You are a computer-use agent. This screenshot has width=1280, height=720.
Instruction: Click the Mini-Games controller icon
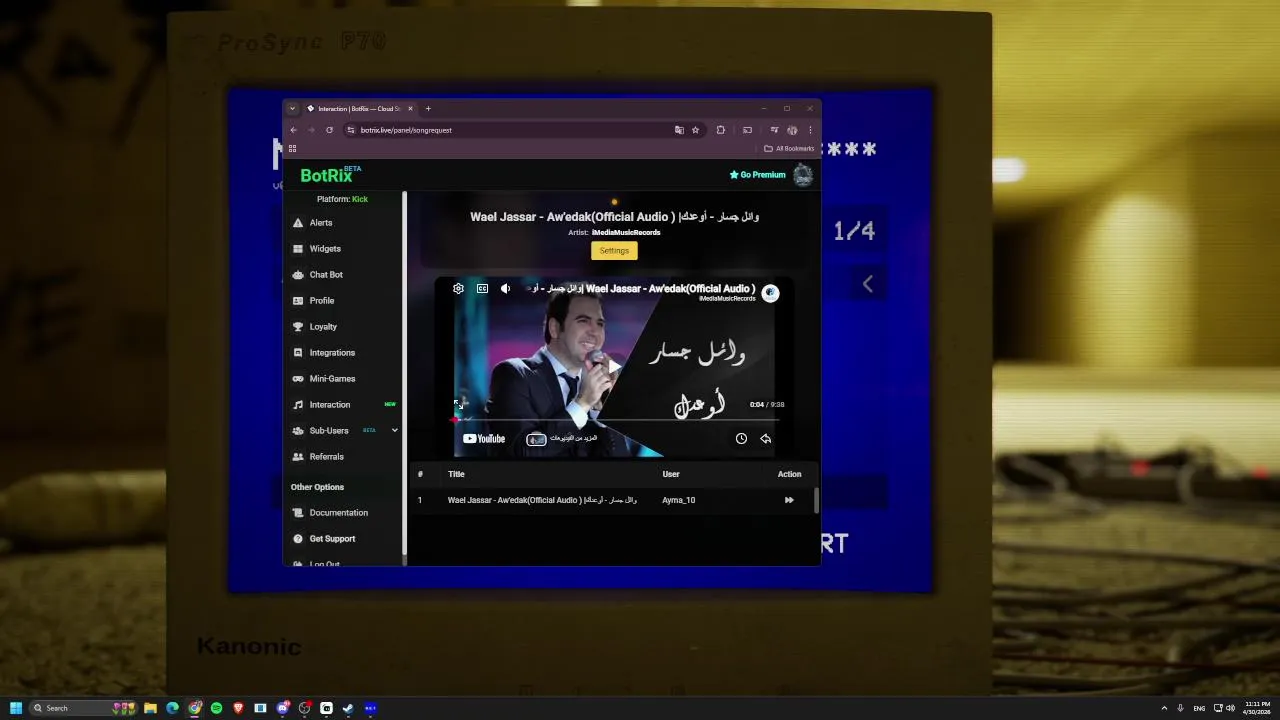coord(298,379)
